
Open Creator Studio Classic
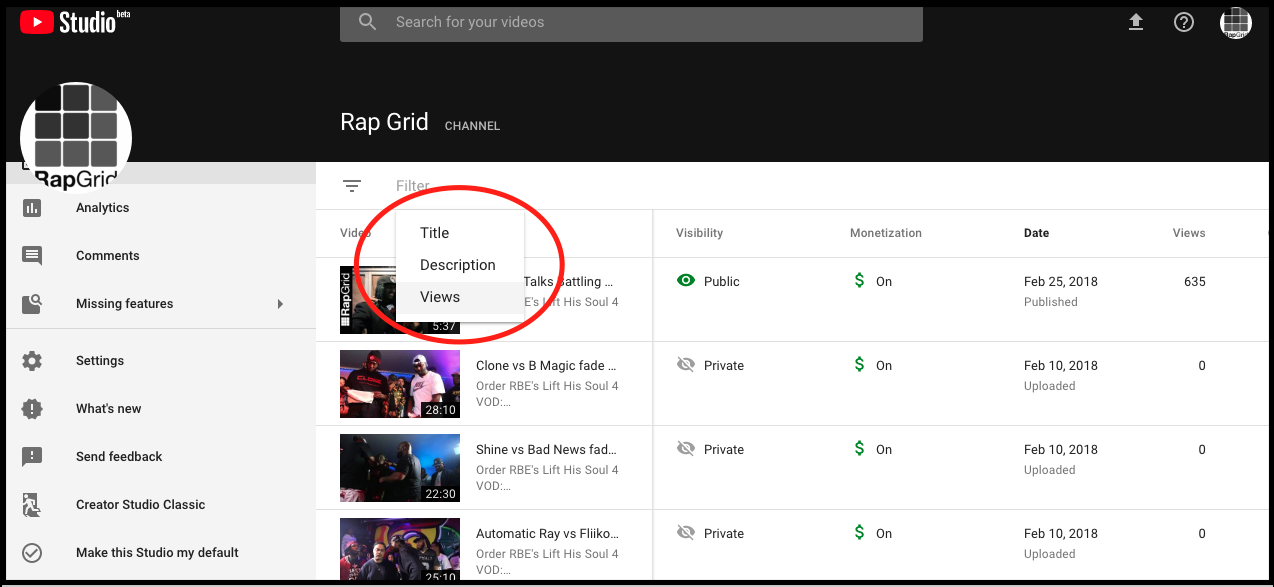pos(141,504)
